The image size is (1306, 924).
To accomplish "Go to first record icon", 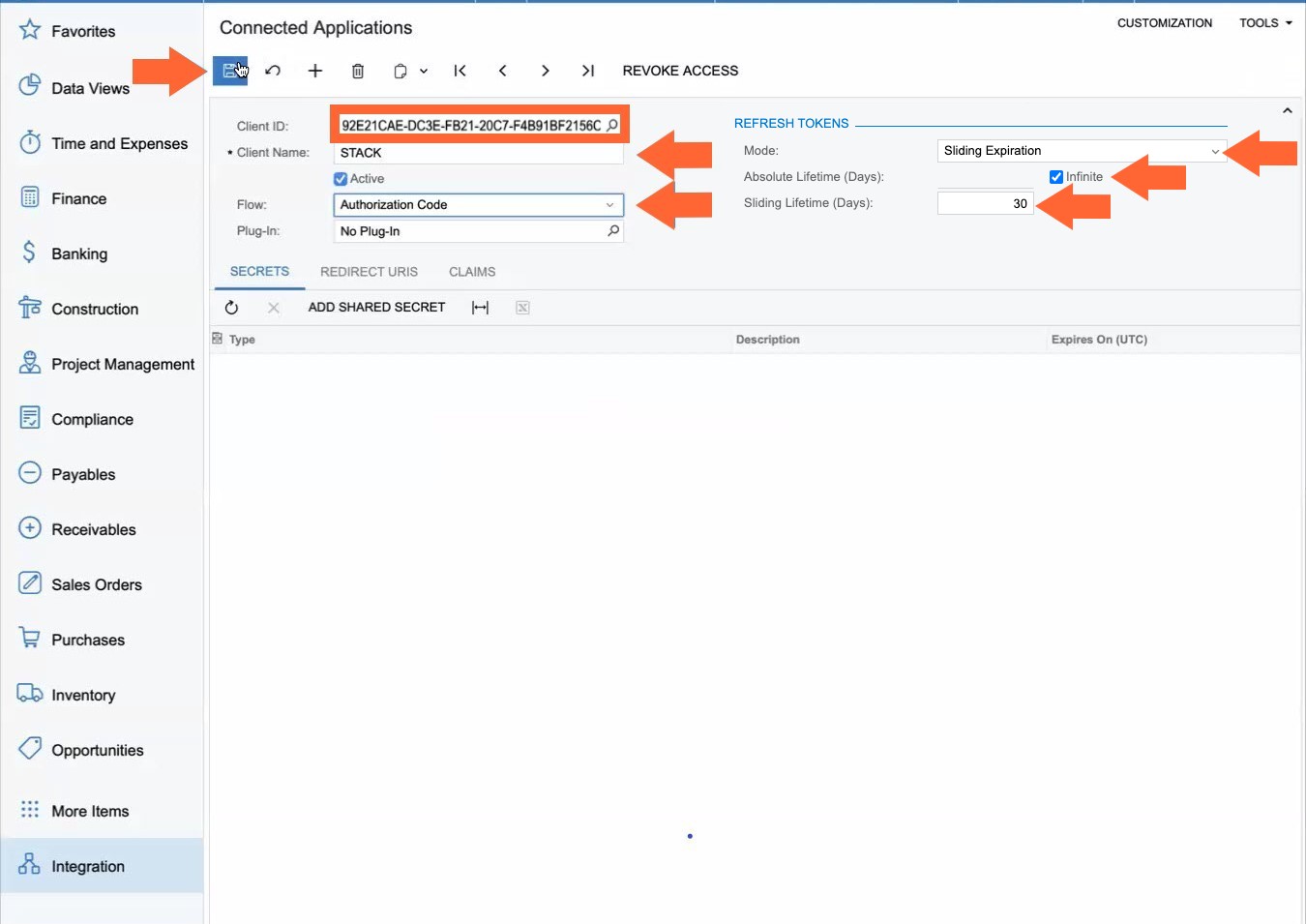I will 460,71.
